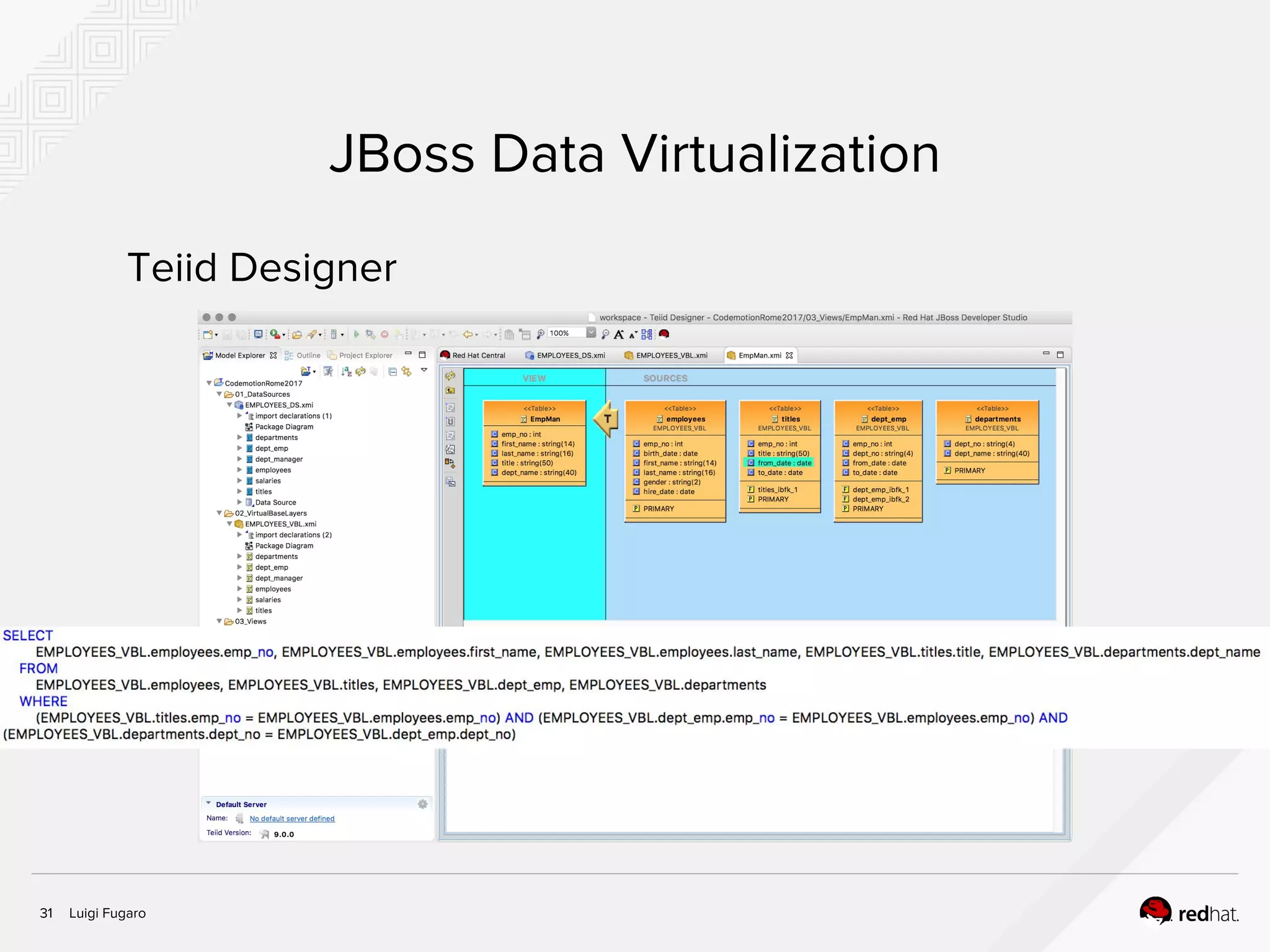The width and height of the screenshot is (1270, 952).
Task: Select import declarations (2) item
Action: coord(288,535)
